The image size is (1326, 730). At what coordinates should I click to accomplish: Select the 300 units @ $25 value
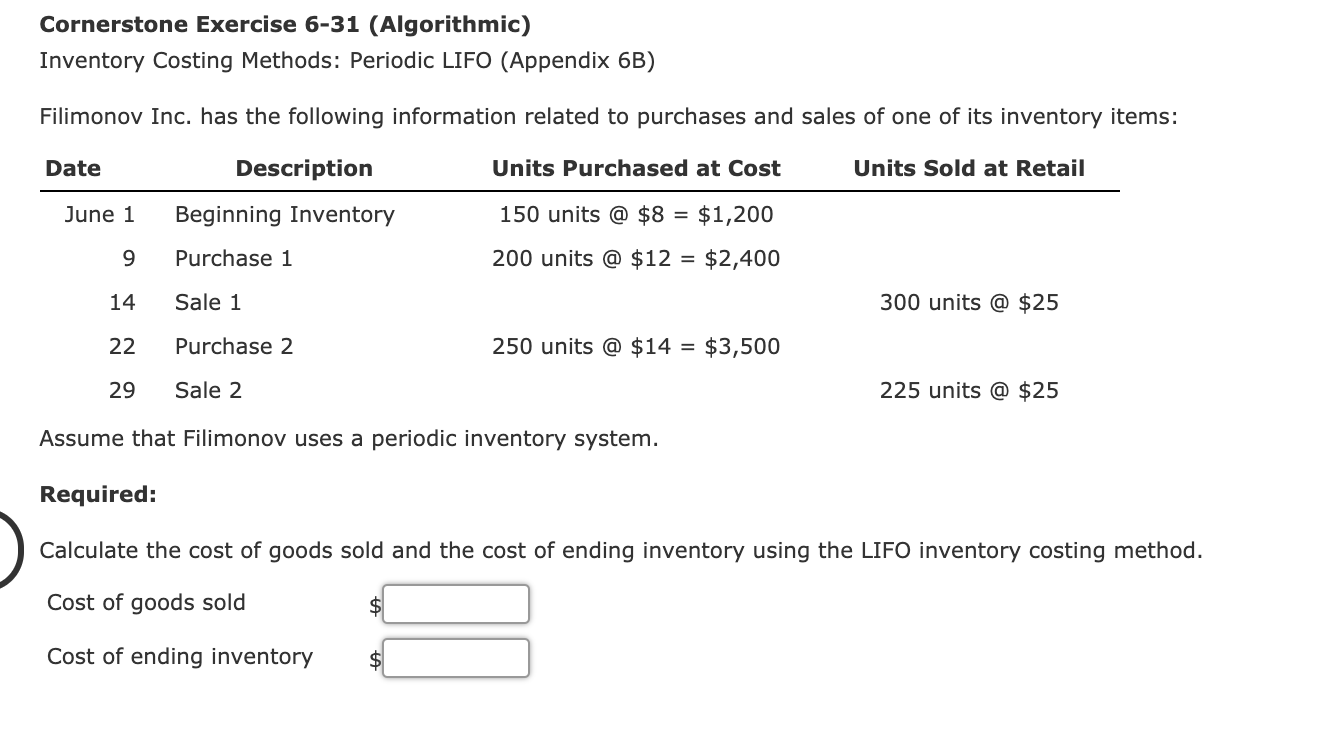[968, 302]
